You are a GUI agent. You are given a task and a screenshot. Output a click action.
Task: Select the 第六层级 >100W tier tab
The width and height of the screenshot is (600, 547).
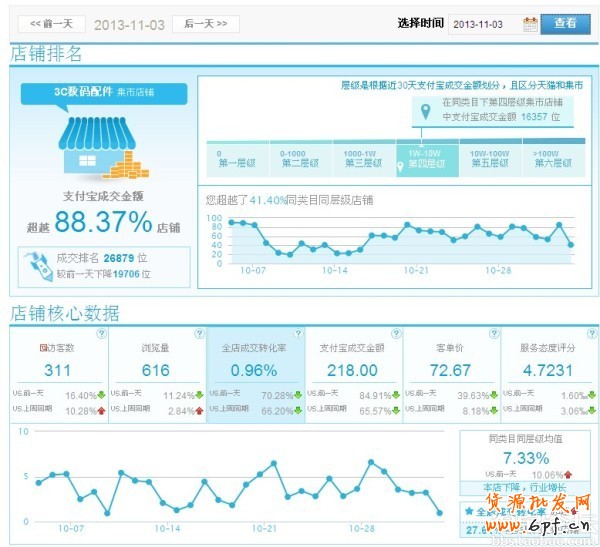coord(555,160)
